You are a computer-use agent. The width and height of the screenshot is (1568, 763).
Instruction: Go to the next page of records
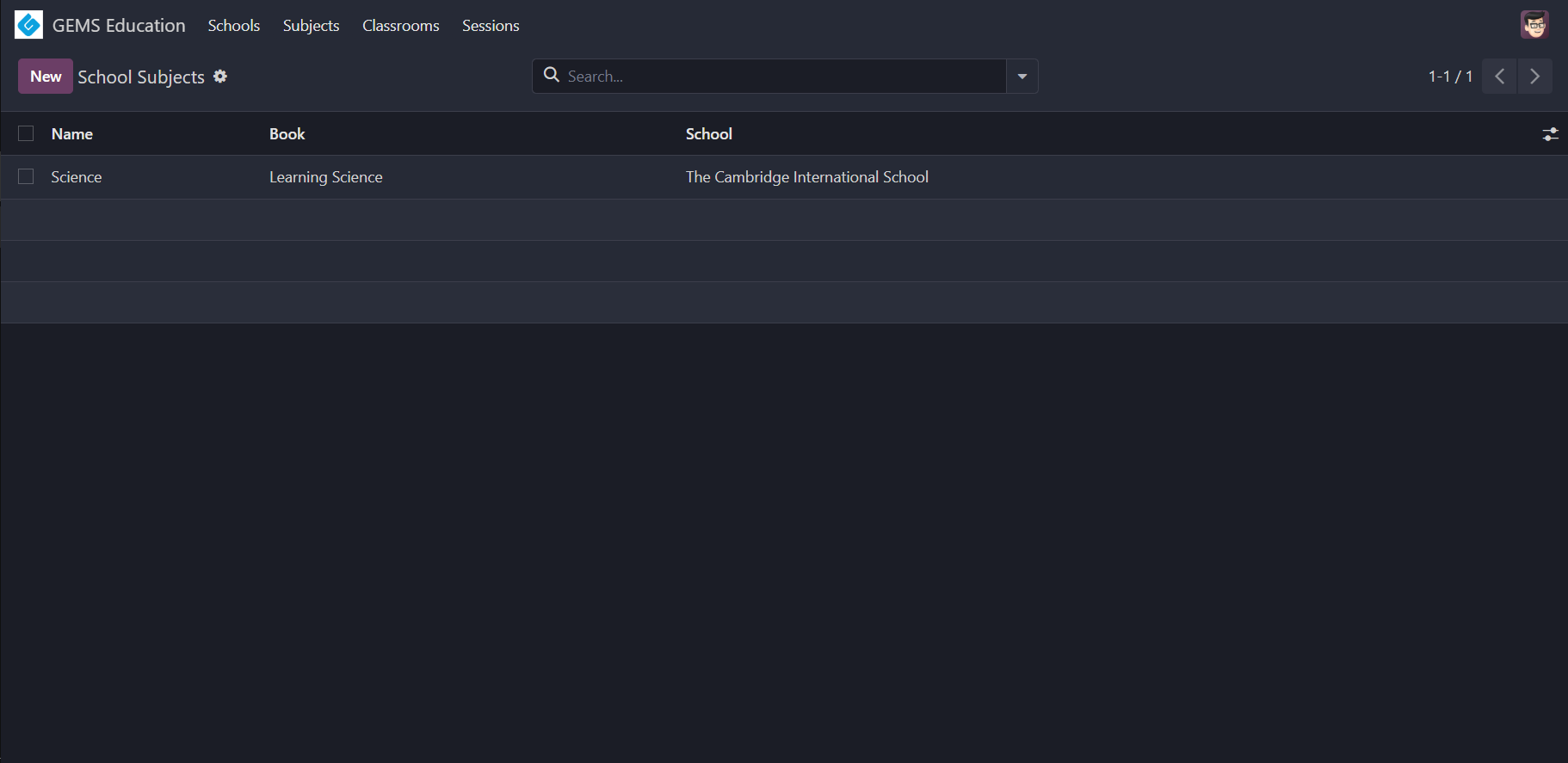1534,76
